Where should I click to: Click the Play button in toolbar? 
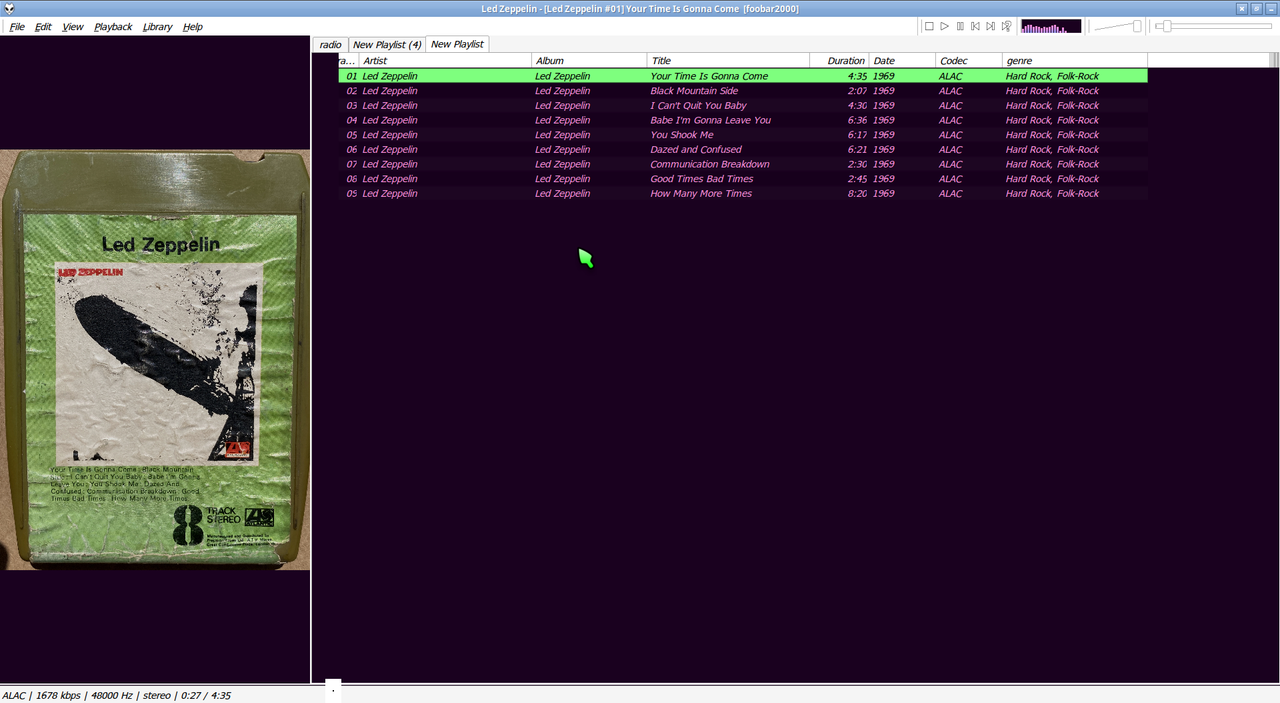tap(944, 27)
